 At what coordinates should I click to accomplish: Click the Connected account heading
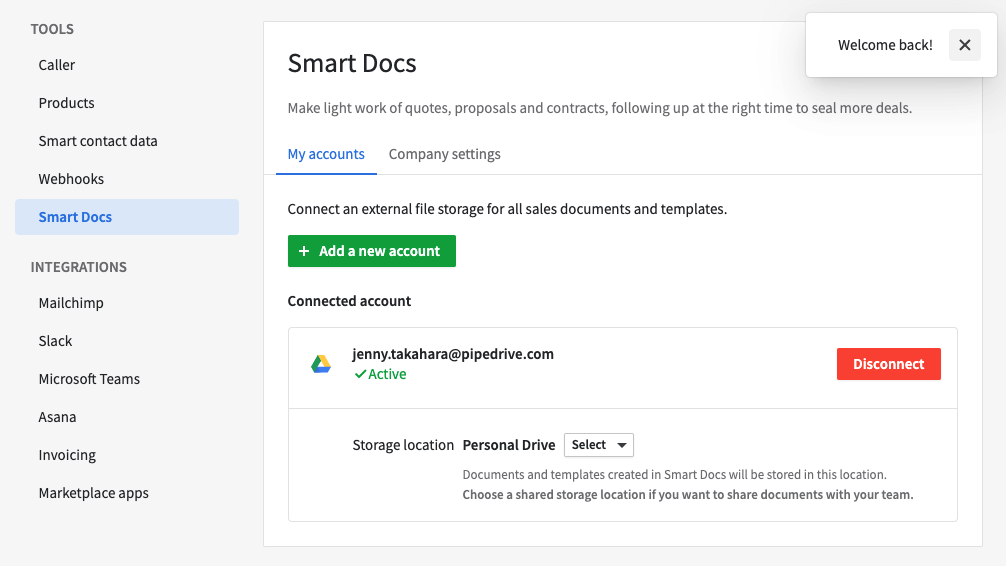tap(349, 301)
